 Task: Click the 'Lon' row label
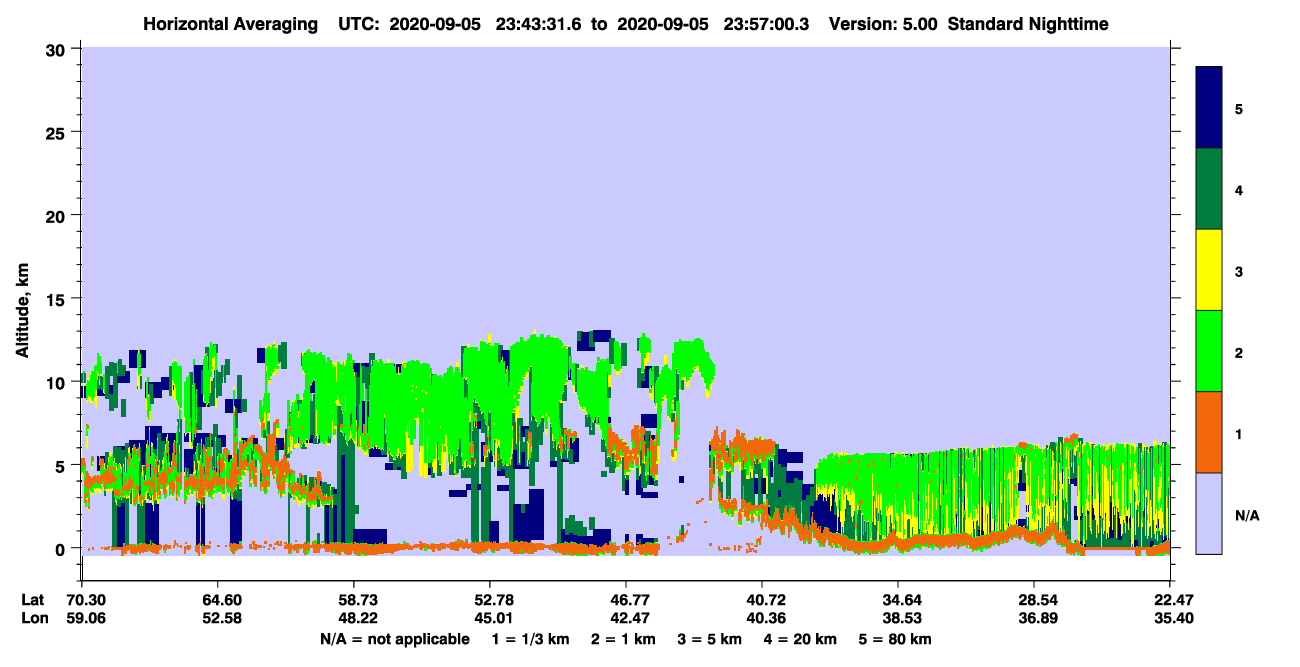click(33, 618)
